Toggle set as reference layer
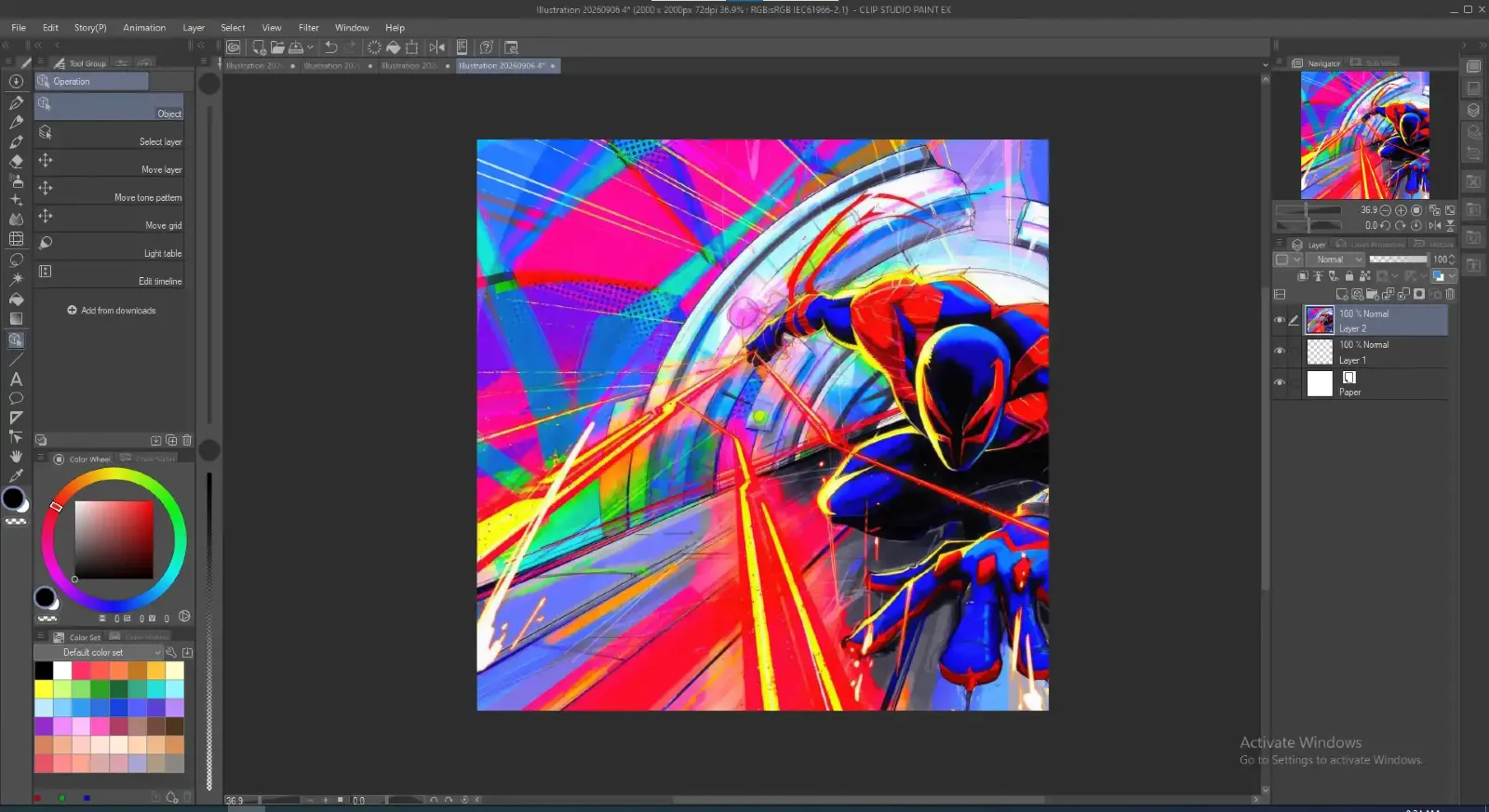This screenshot has width=1489, height=812. click(x=1318, y=276)
